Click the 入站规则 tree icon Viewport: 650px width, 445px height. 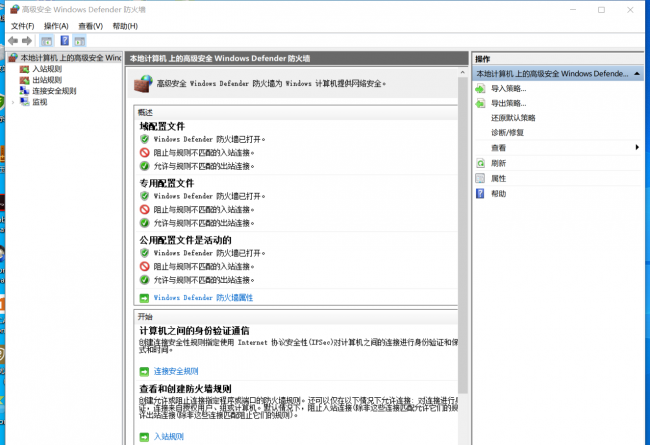pos(24,69)
